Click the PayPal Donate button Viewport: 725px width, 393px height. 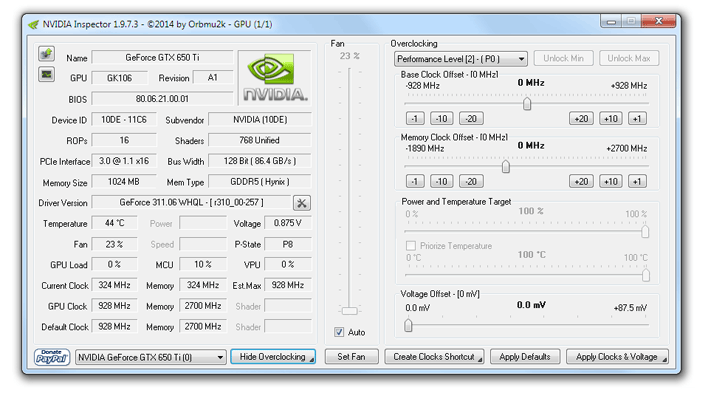pos(52,357)
